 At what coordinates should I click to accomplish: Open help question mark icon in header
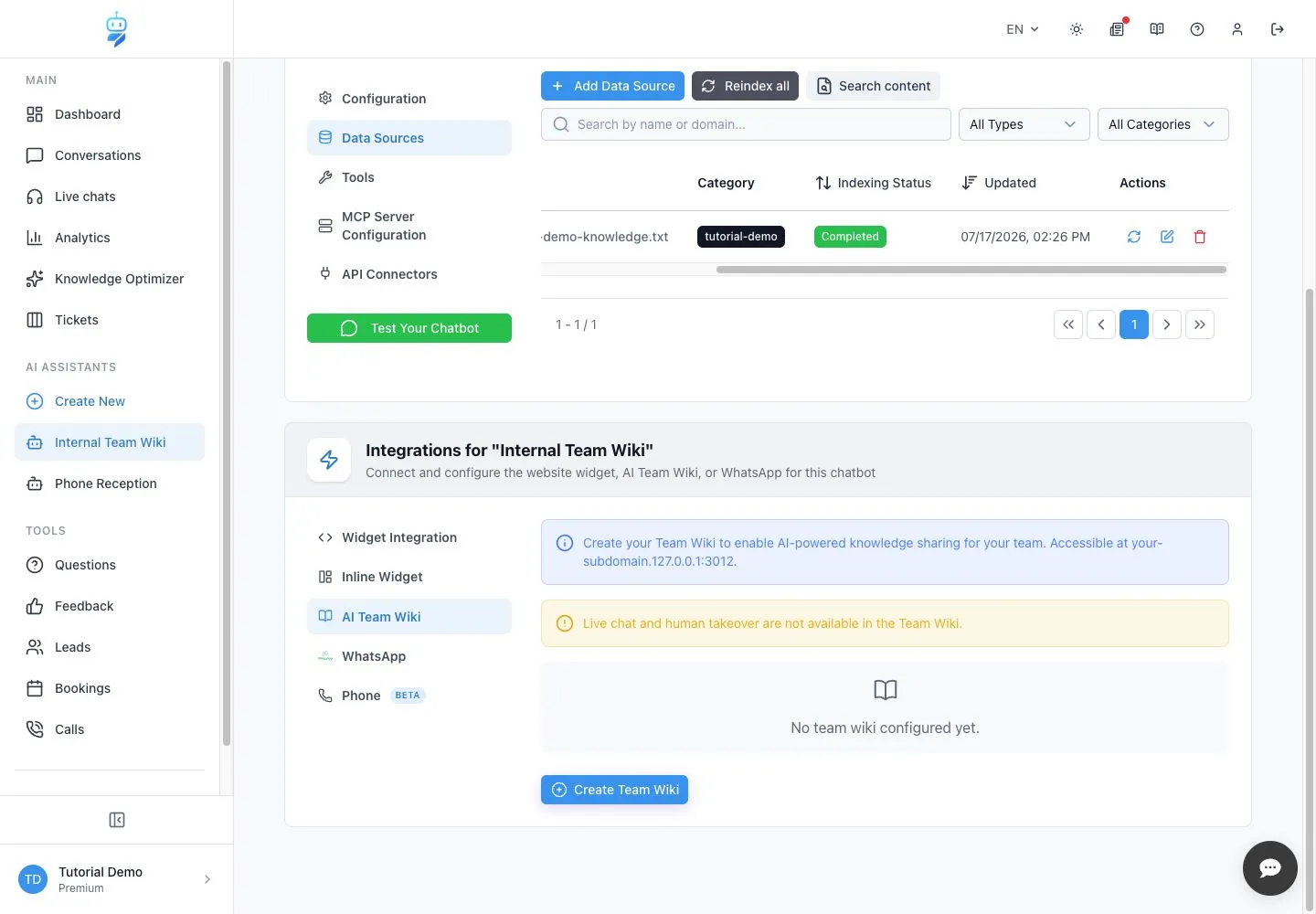coord(1197,29)
